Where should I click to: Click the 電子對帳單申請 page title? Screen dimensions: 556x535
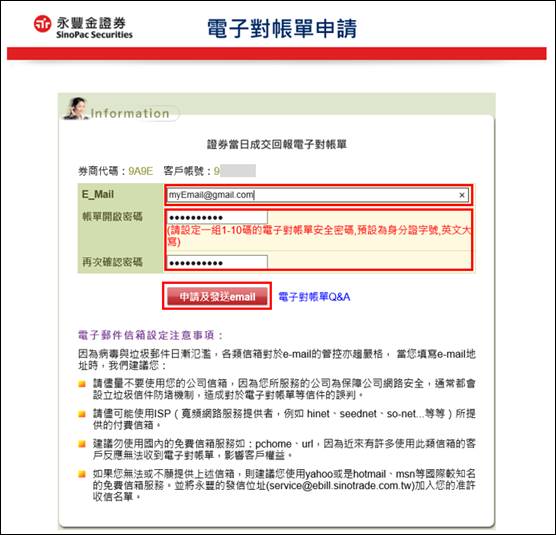[x=282, y=28]
